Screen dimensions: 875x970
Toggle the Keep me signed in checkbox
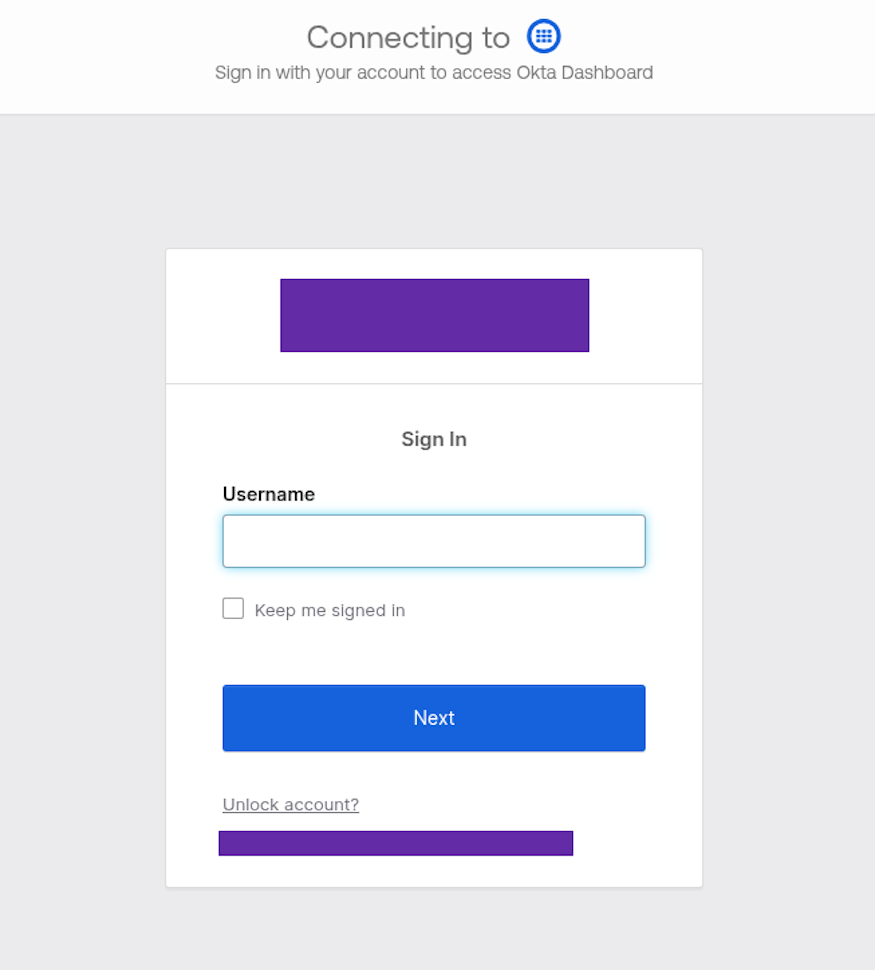pos(232,607)
